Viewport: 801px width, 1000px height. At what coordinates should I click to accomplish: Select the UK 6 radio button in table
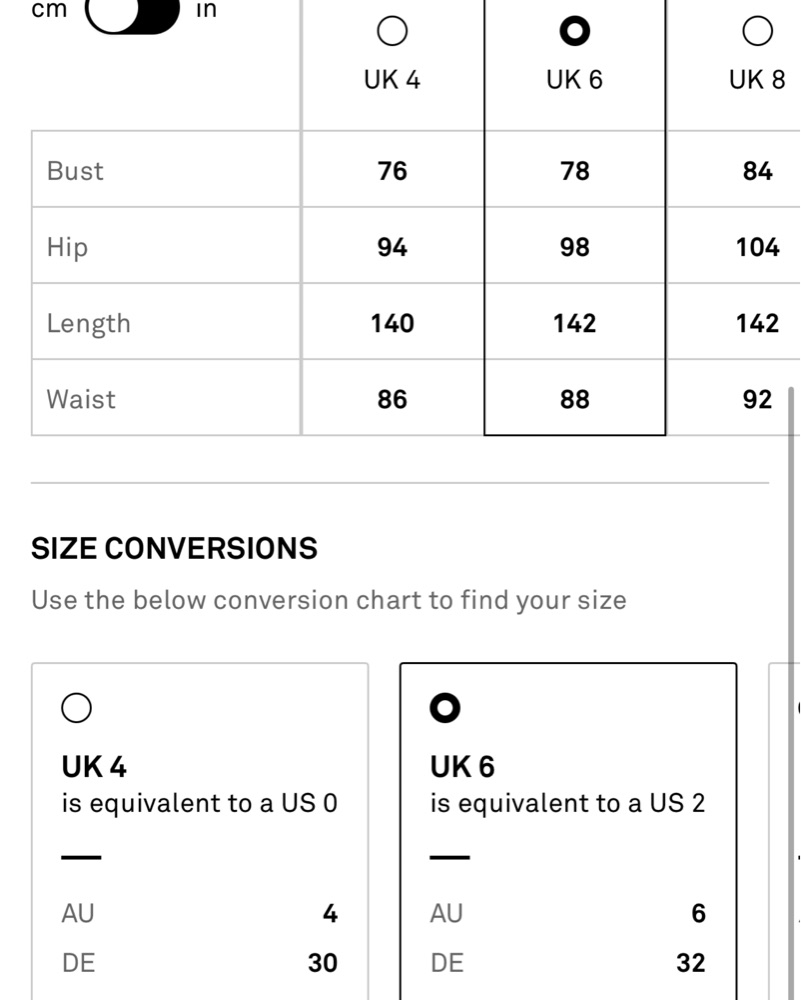click(x=575, y=31)
